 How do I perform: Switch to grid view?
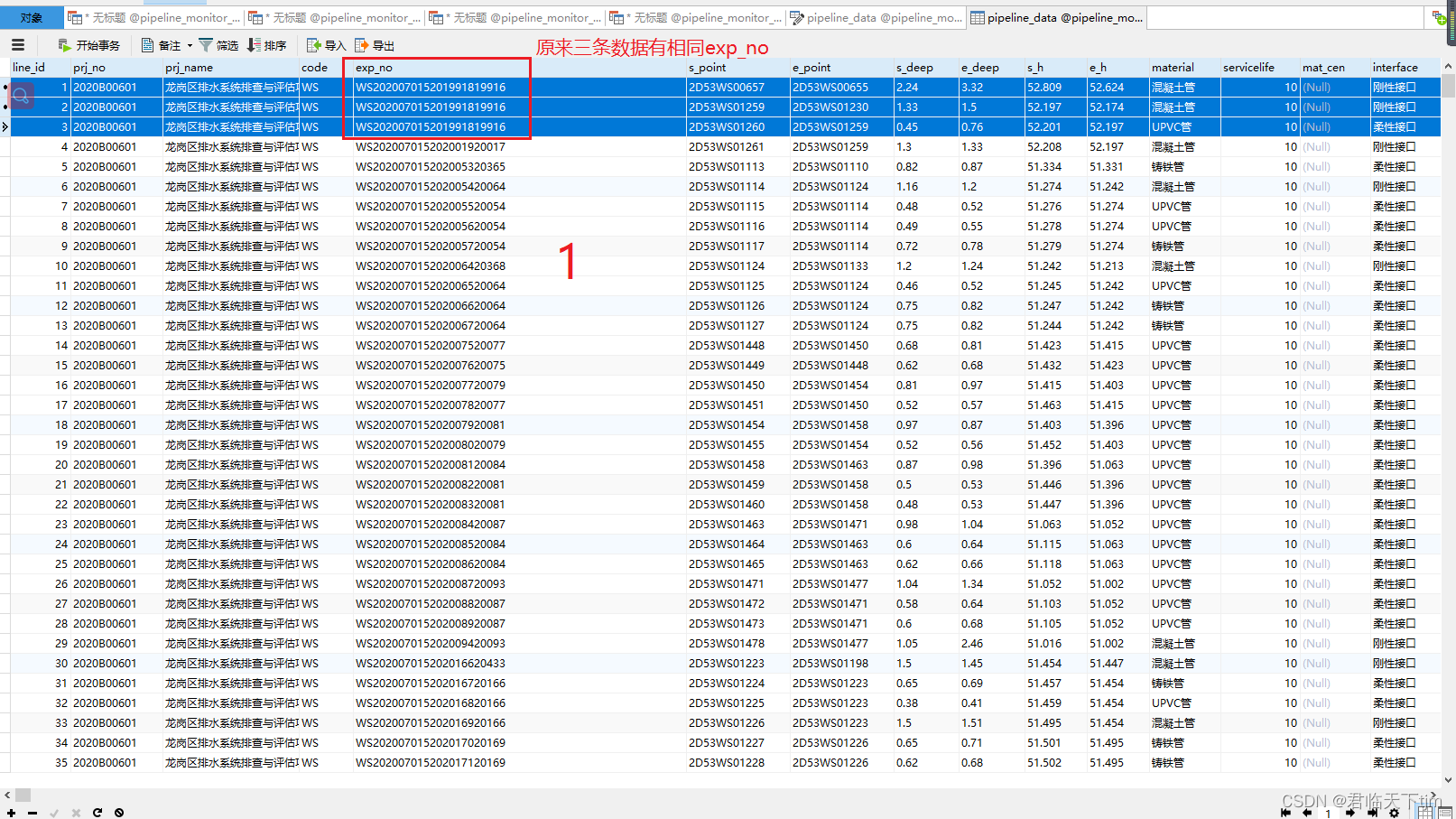[x=1425, y=812]
